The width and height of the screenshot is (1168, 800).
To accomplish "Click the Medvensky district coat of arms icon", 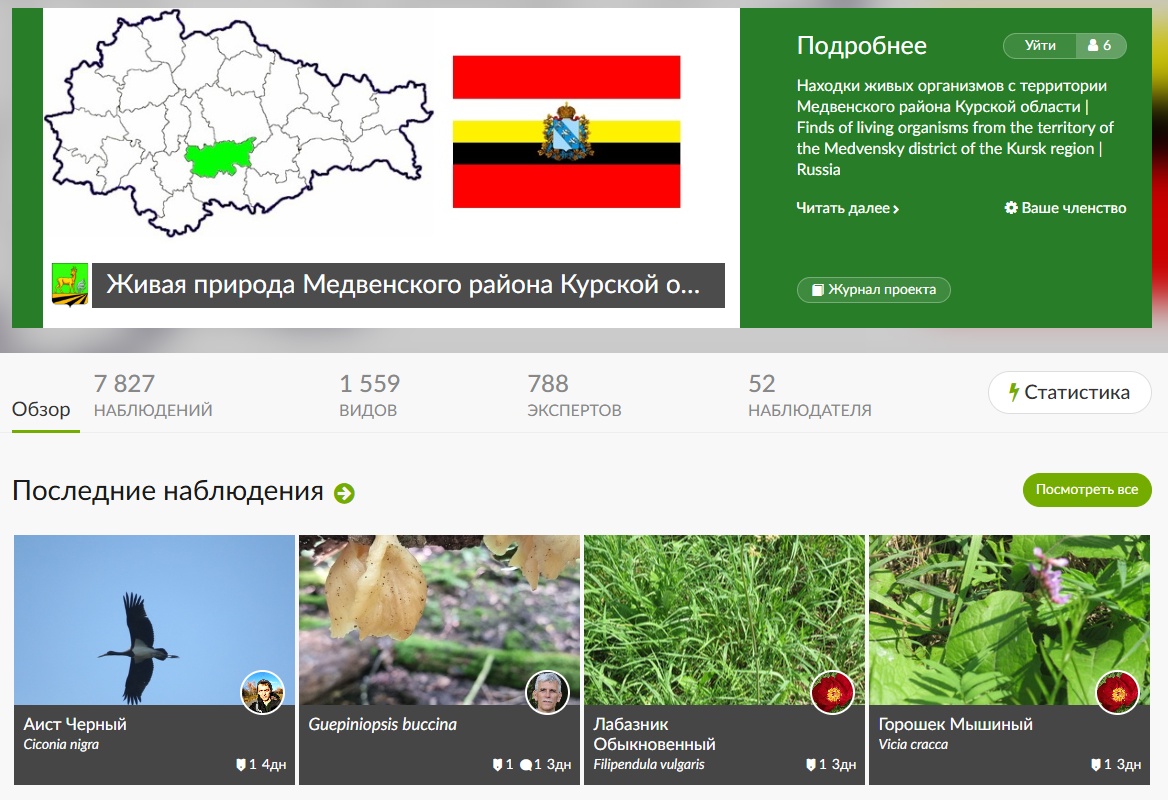I will click(x=70, y=285).
